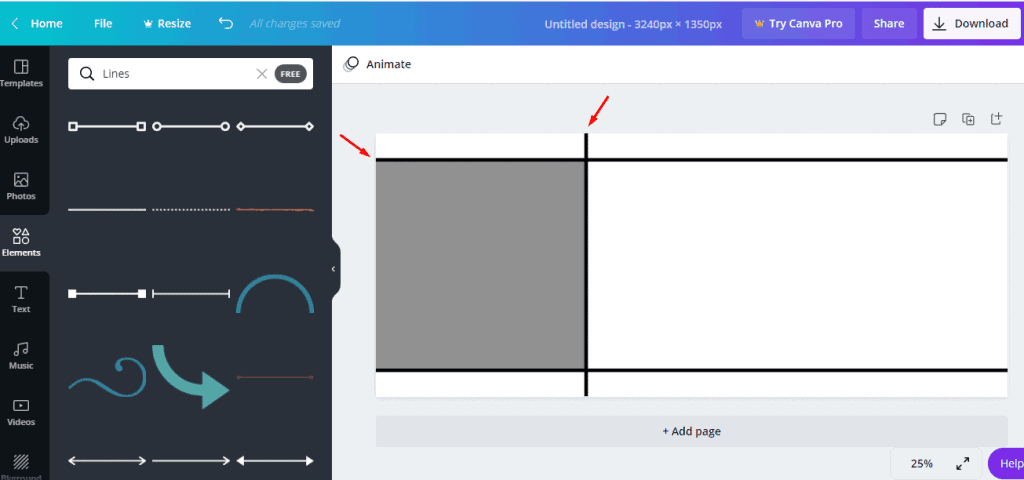Undo the last change
The width and height of the screenshot is (1024, 480).
226,24
